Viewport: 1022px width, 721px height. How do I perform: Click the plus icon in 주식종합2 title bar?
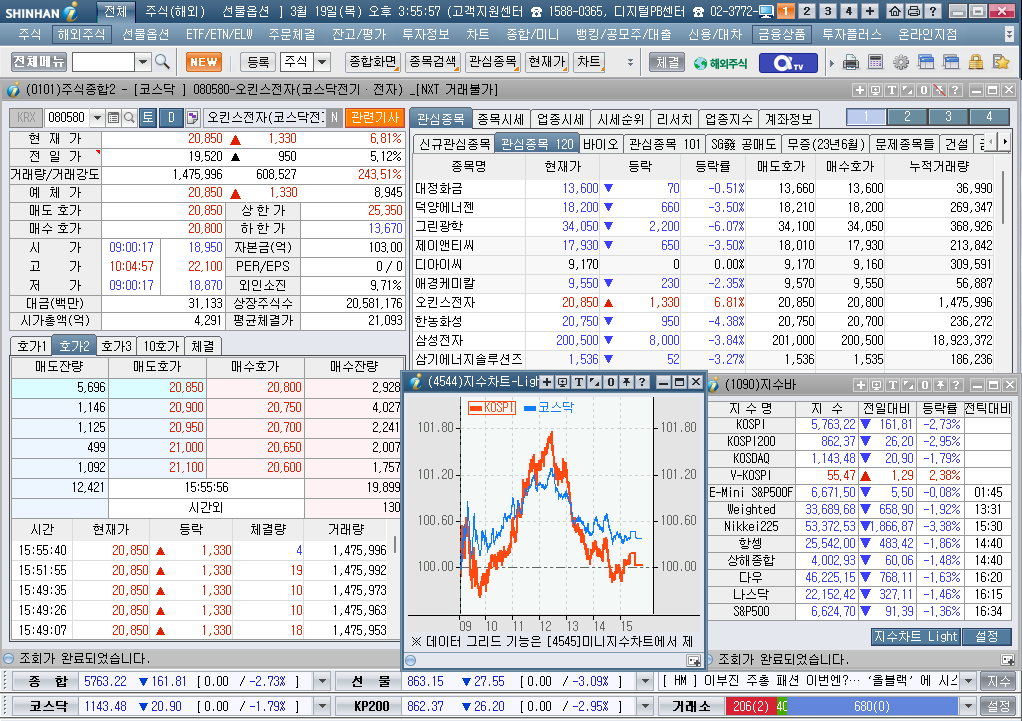pos(859,90)
